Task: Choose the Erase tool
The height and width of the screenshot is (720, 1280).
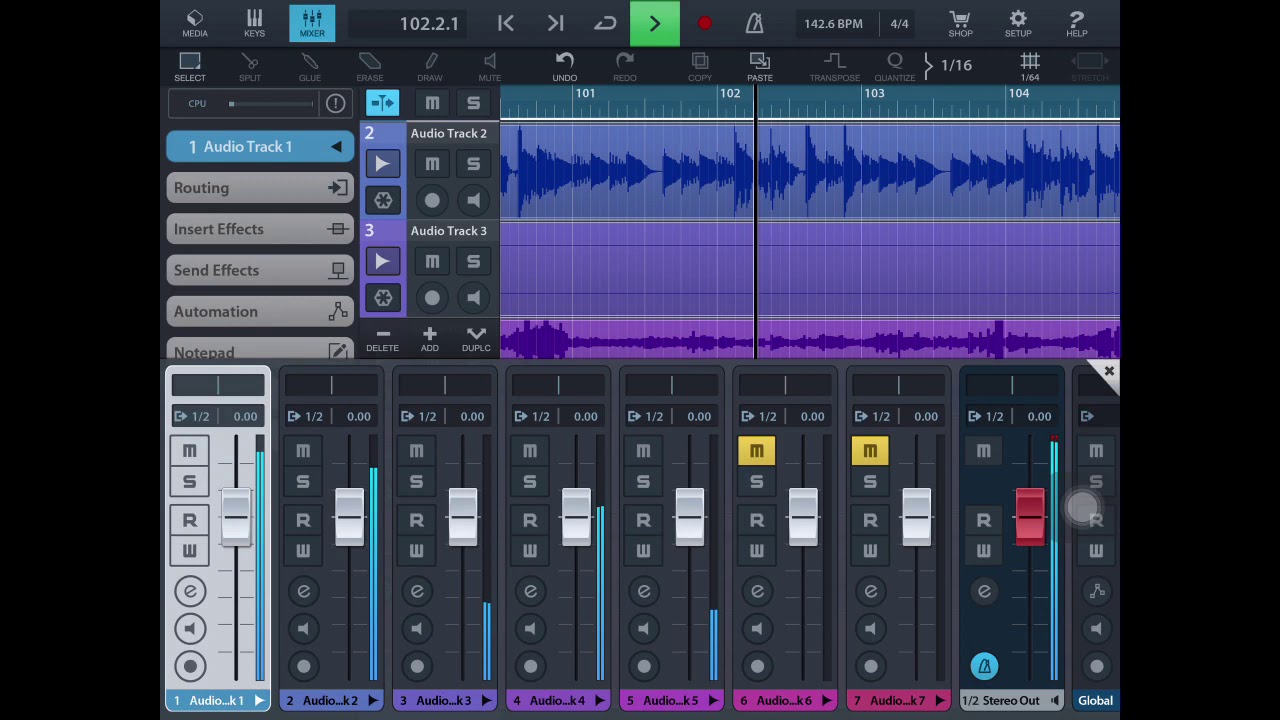Action: [x=370, y=67]
